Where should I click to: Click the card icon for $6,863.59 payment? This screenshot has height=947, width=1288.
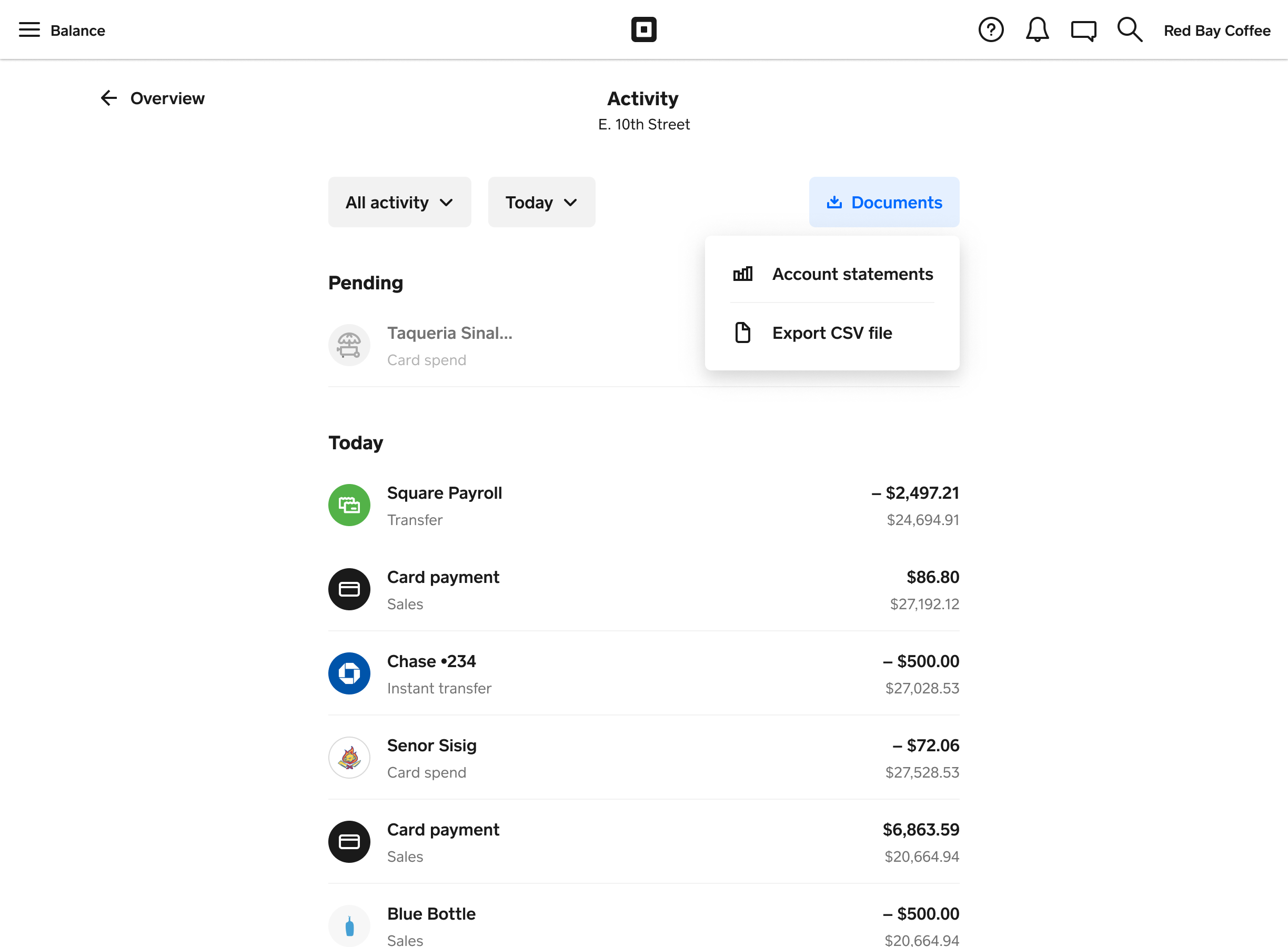(349, 842)
